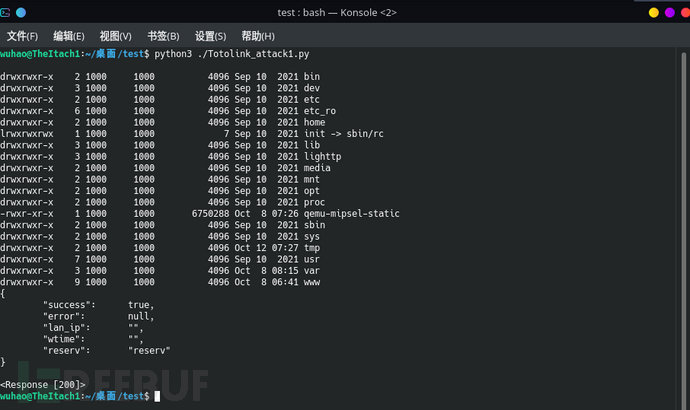Image resolution: width=690 pixels, height=410 pixels.
Task: Click the 'mnt' directory name
Action: (x=312, y=179)
